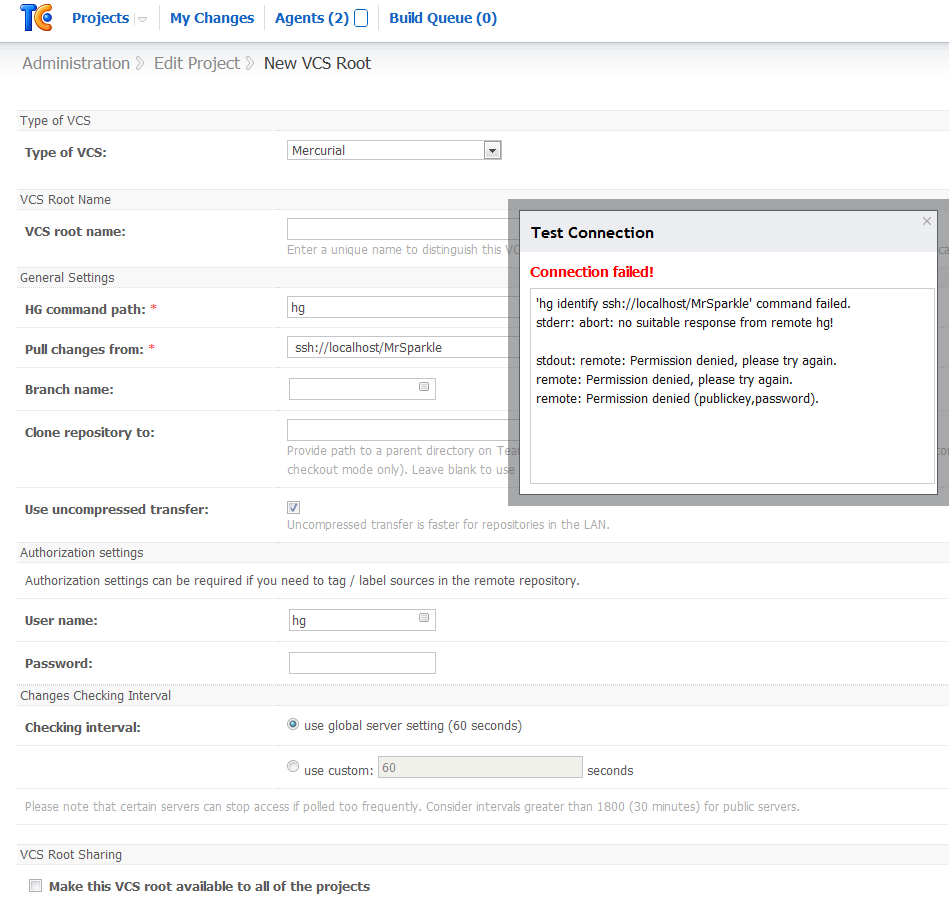Image resolution: width=949 pixels, height=911 pixels.
Task: Navigate to Administration breadcrumb
Action: coord(76,63)
